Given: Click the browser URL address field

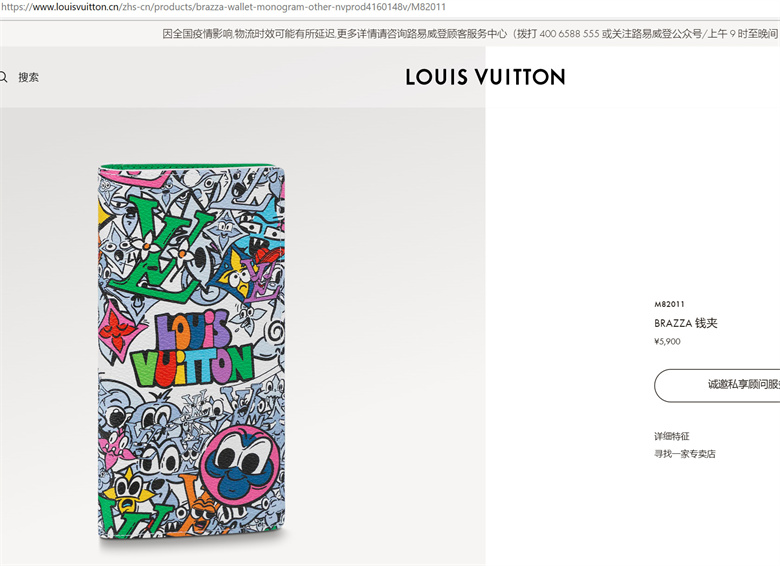Looking at the screenshot, I should (x=390, y=7).
